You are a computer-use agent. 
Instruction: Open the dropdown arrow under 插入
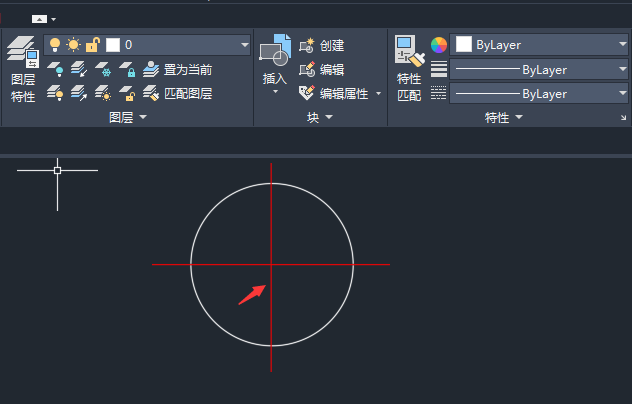[x=275, y=92]
